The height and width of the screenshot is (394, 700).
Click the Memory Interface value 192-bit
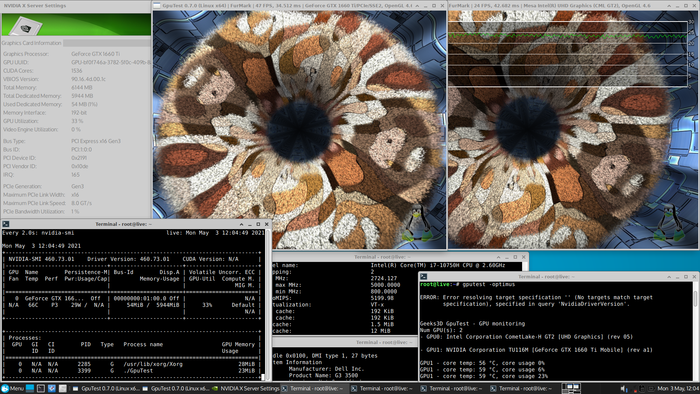79,113
